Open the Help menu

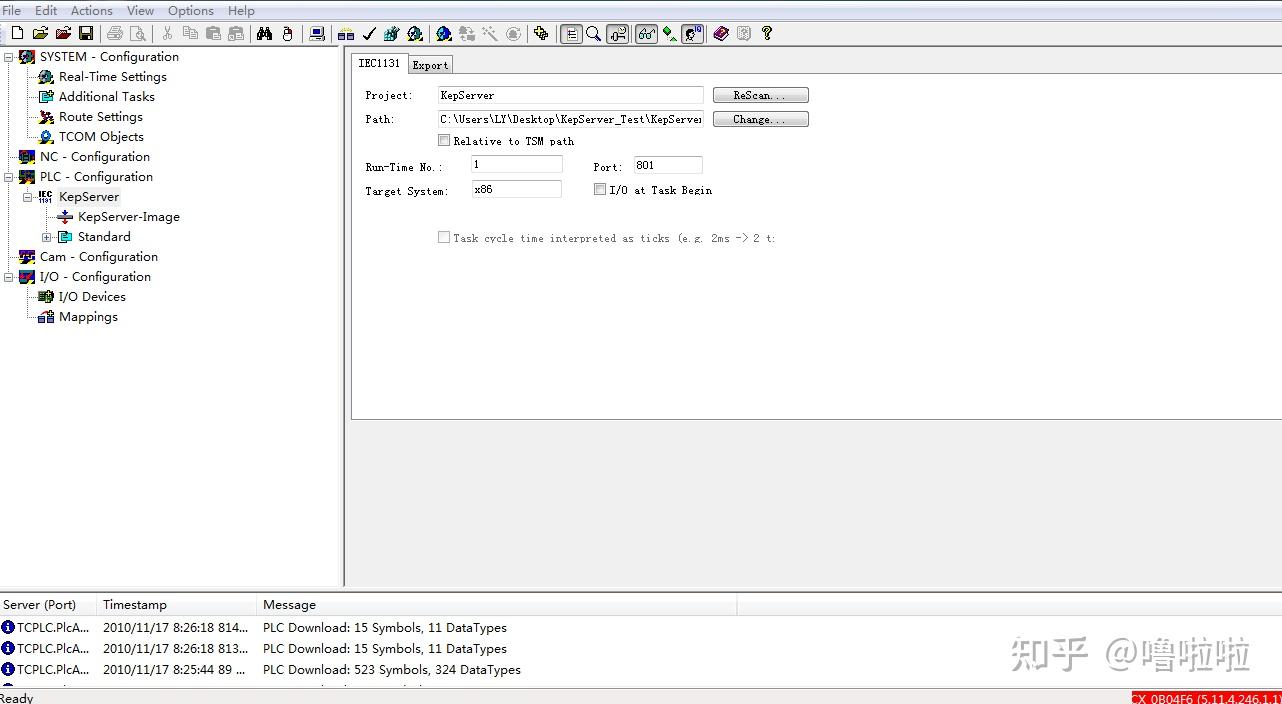coord(241,10)
